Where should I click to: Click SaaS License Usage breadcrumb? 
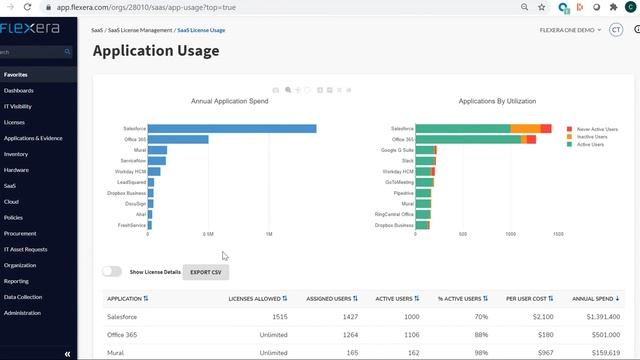tap(201, 30)
